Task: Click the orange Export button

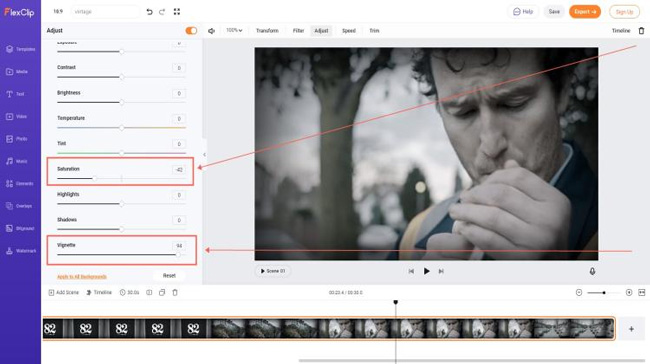Action: 585,12
